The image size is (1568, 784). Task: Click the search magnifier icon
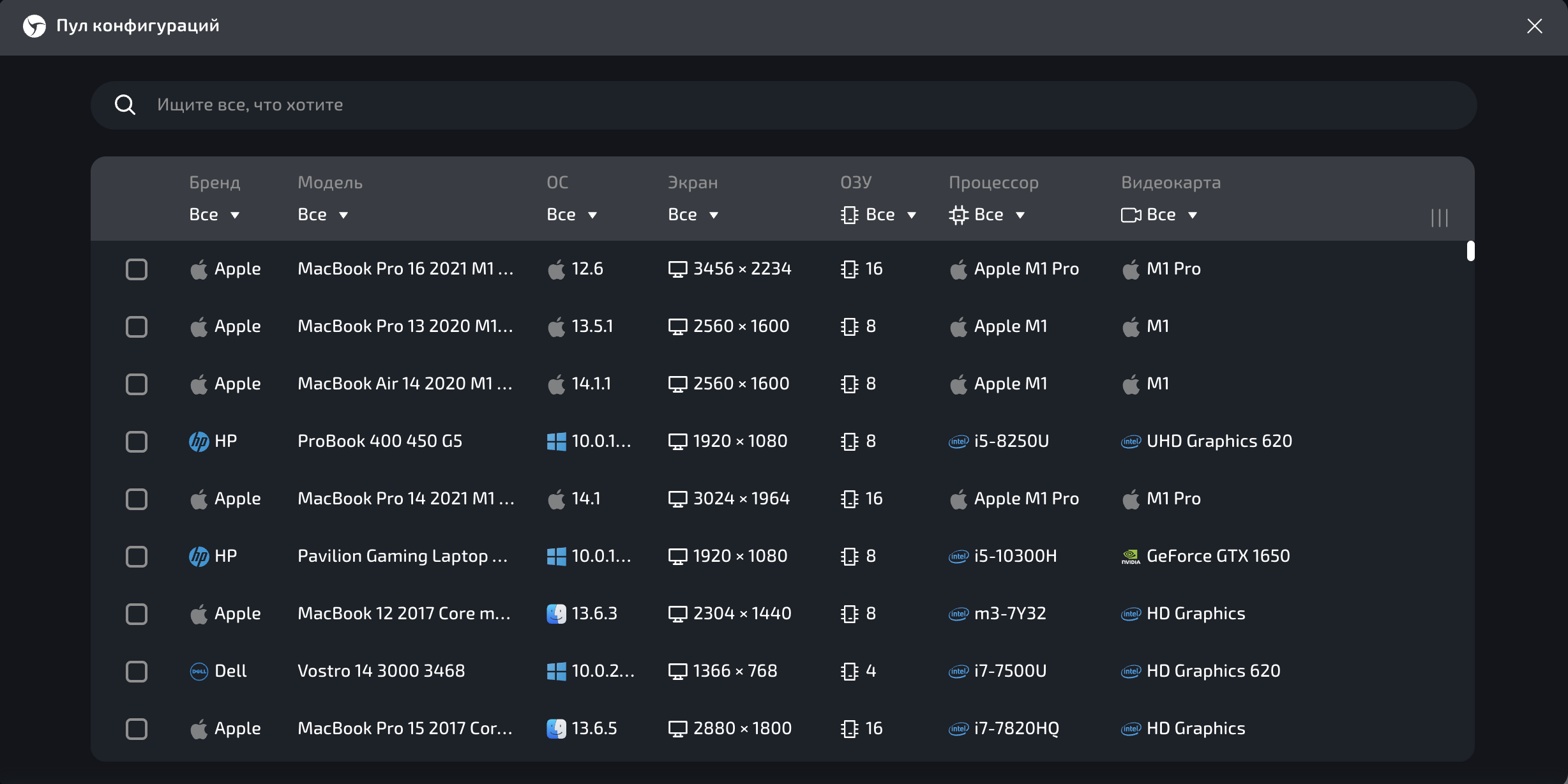click(125, 105)
